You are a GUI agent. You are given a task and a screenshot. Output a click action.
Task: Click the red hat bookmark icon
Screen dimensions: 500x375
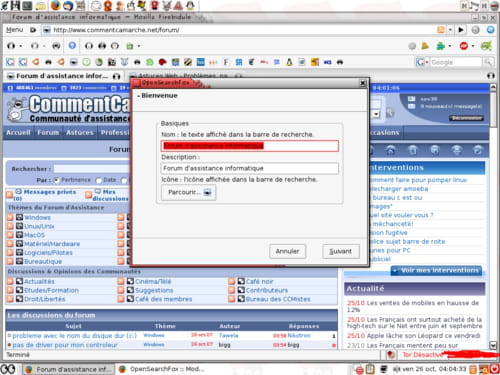click(x=162, y=62)
